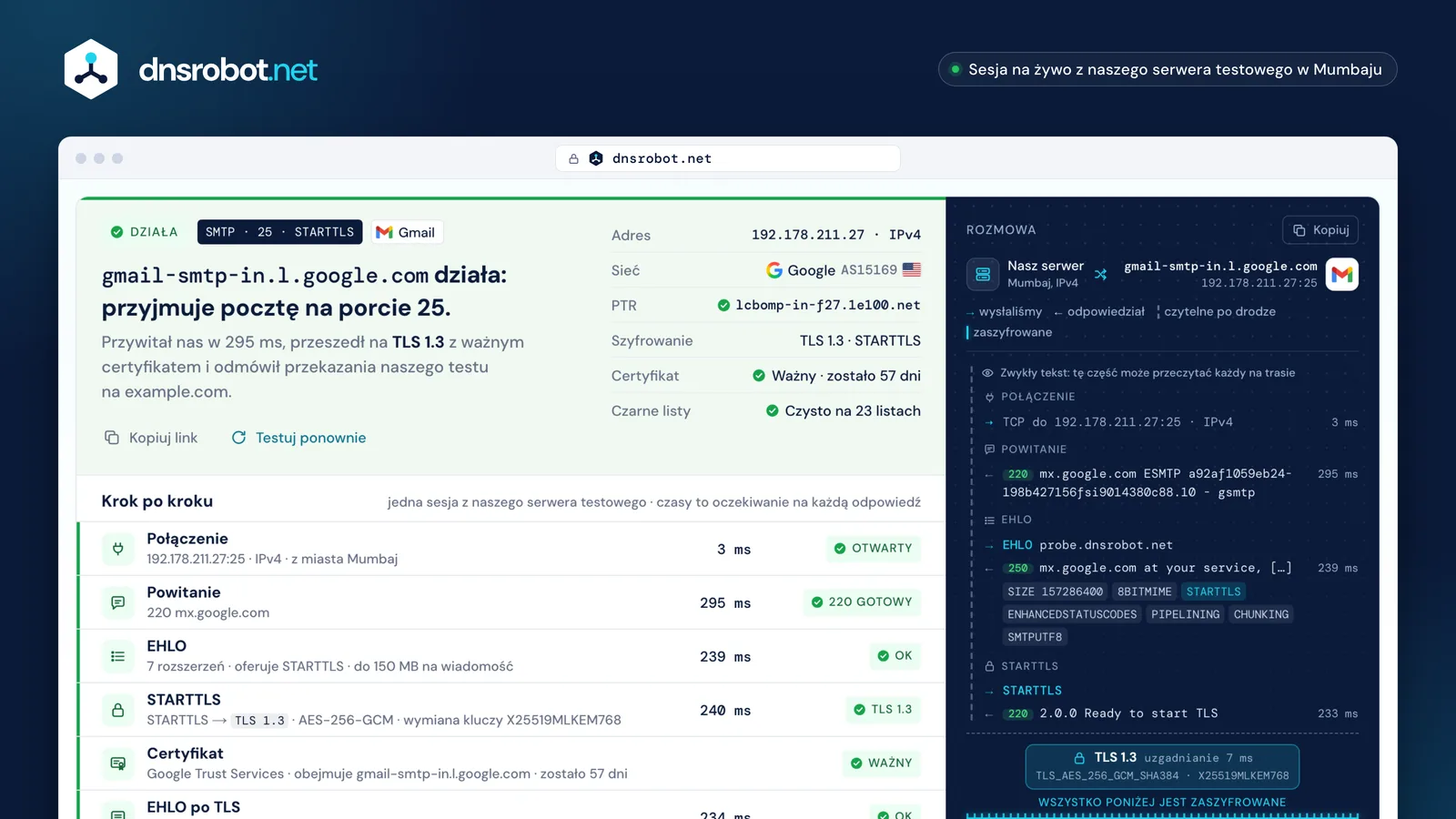Image resolution: width=1456 pixels, height=819 pixels.
Task: Click the lock icon in TLS 1.3 handshake box
Action: pos(1079,758)
